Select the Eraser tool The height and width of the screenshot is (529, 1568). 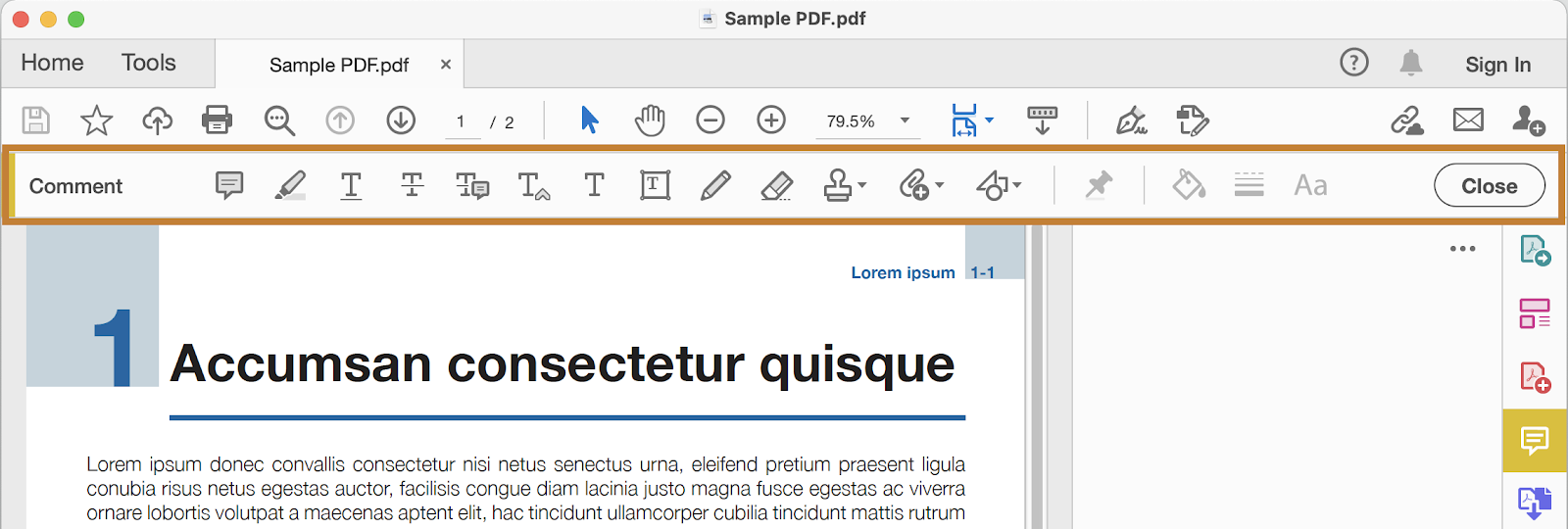(x=776, y=185)
